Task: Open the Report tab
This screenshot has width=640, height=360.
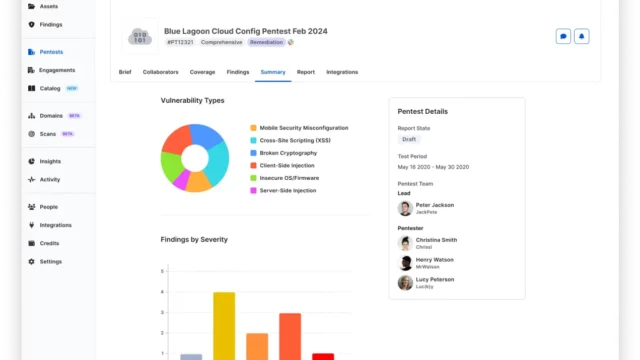Action: tap(306, 72)
